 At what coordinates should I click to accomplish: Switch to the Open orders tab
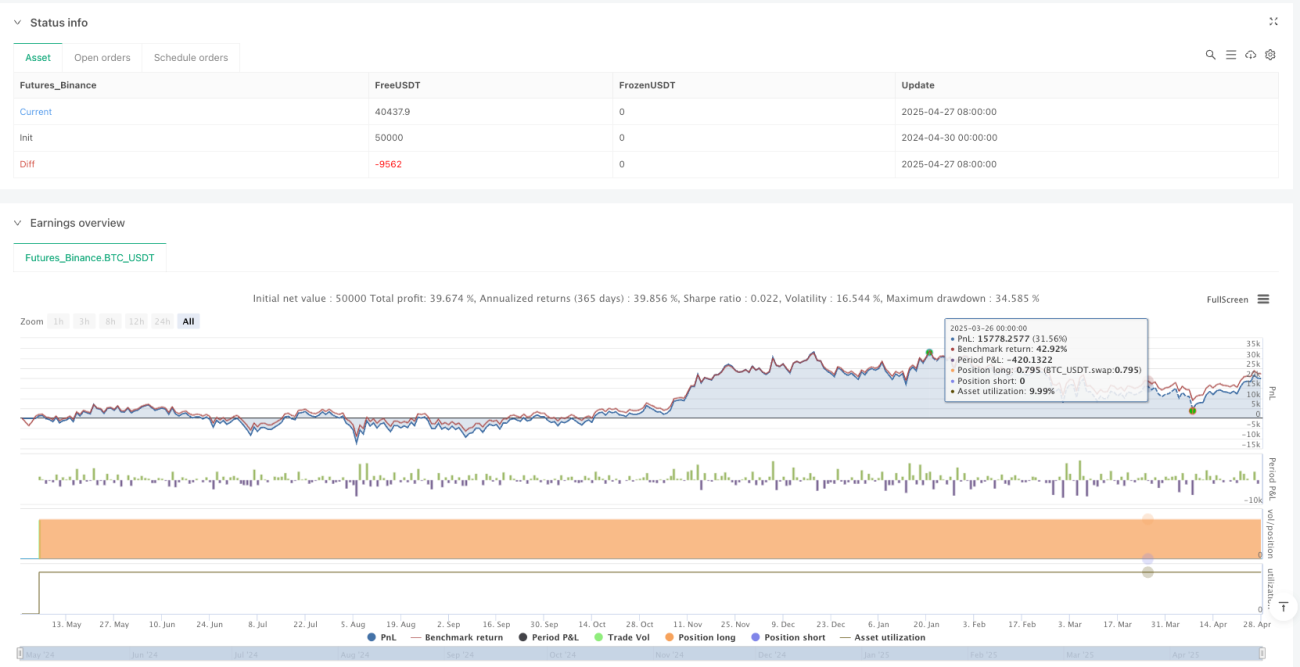point(102,57)
